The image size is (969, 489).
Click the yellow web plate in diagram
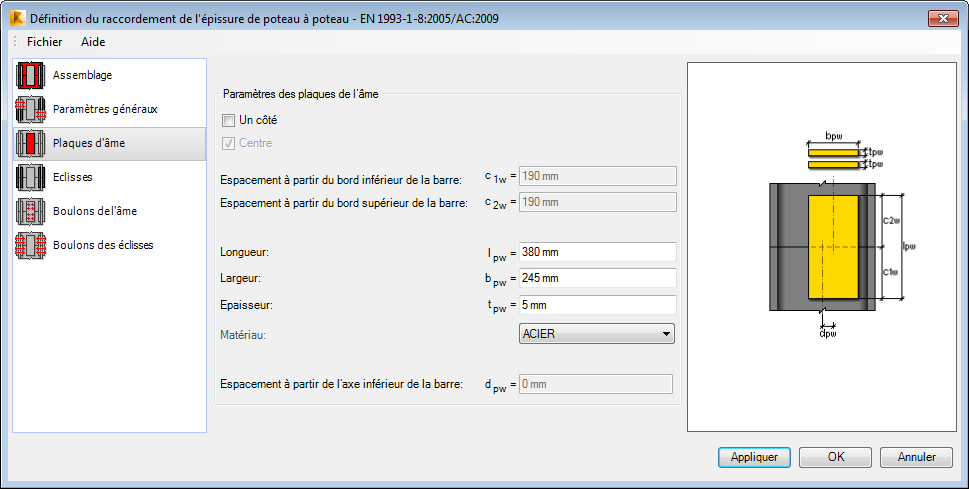833,247
